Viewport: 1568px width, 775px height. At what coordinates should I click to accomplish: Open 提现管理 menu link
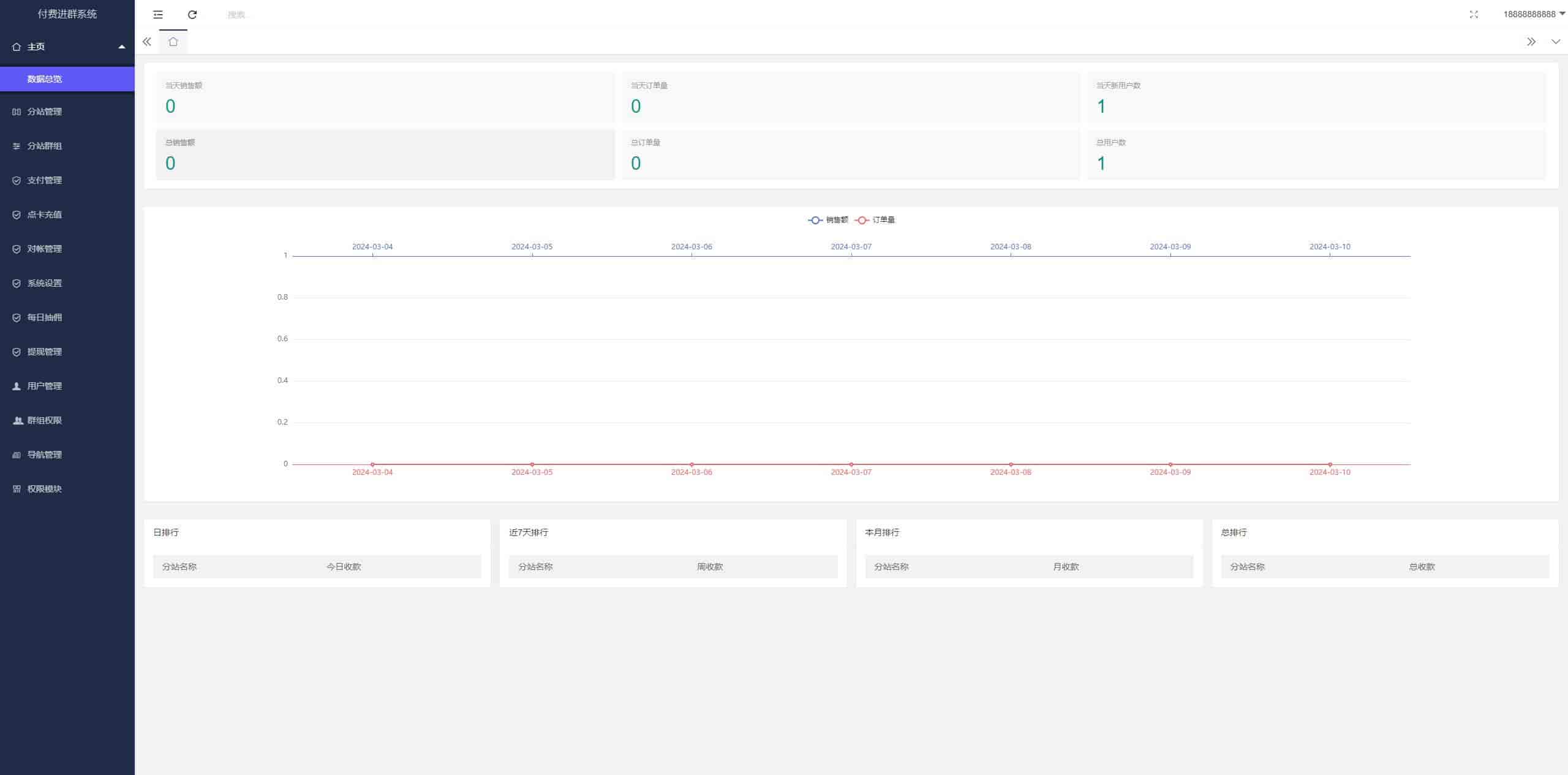coord(45,352)
